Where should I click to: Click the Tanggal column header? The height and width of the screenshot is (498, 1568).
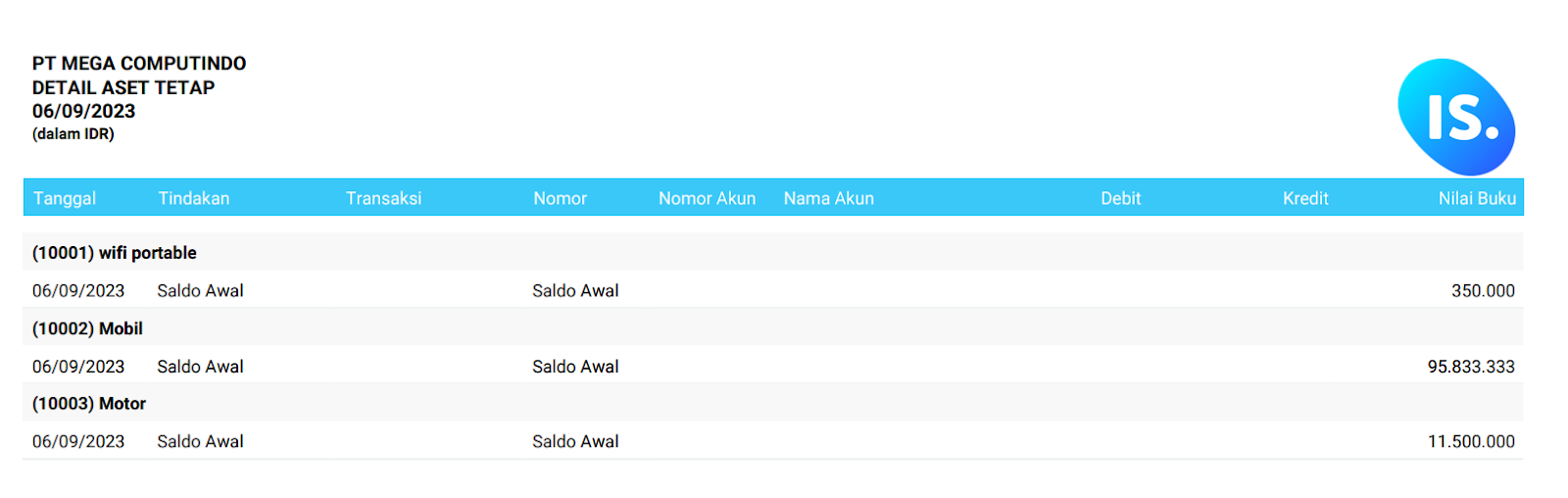tap(65, 198)
